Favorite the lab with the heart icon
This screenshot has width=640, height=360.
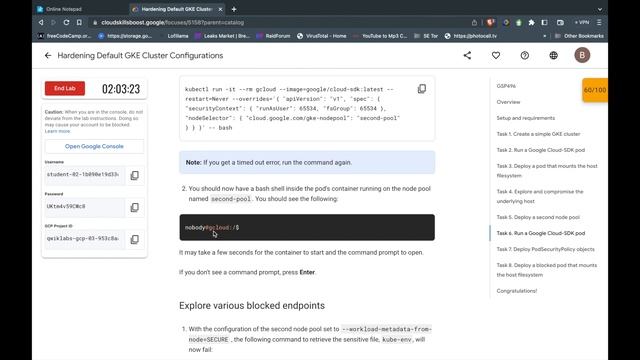click(x=496, y=56)
